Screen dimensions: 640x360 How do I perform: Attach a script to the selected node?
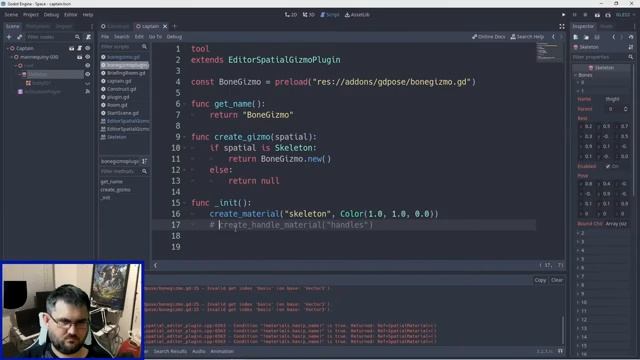[x=88, y=37]
